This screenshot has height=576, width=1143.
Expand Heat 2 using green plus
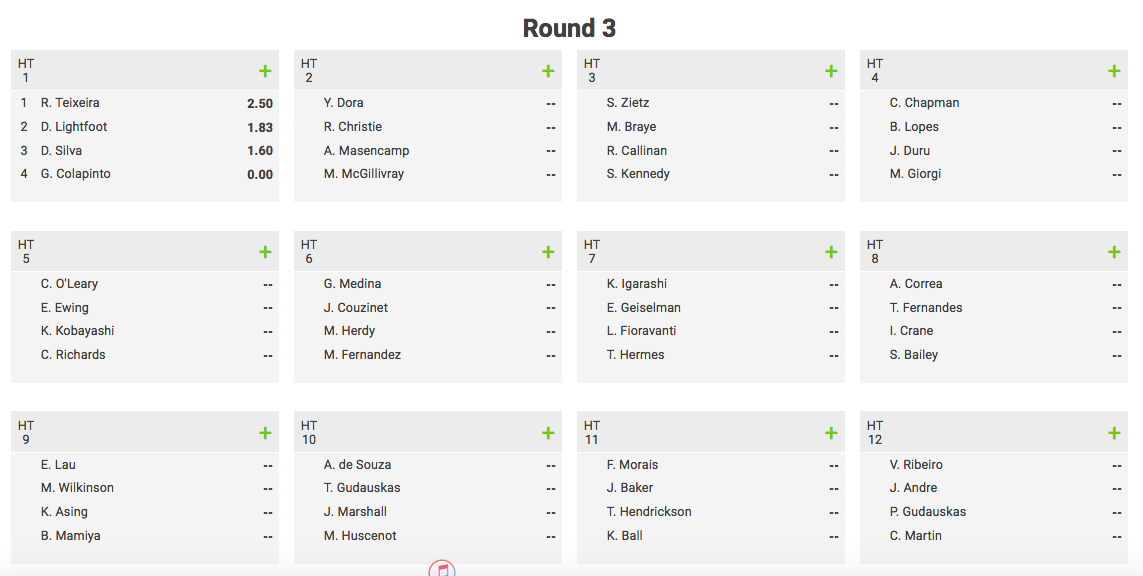point(548,71)
